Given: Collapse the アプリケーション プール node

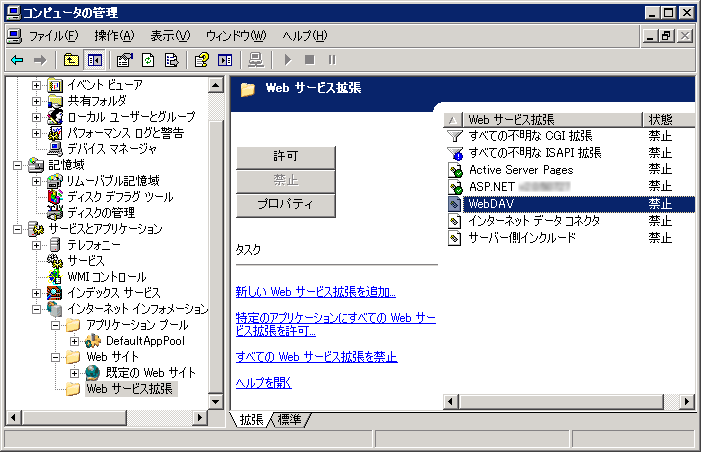Looking at the screenshot, I should pyautogui.click(x=55, y=325).
